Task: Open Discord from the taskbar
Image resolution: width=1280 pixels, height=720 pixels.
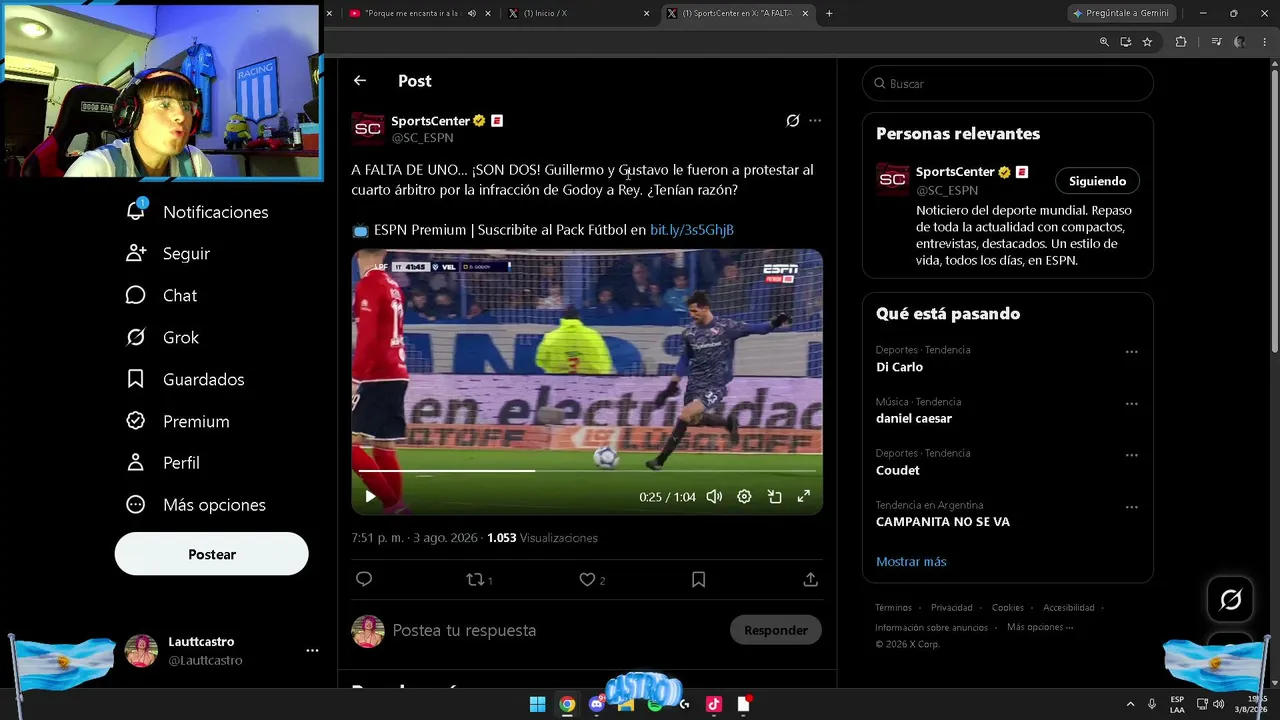Action: coord(597,704)
